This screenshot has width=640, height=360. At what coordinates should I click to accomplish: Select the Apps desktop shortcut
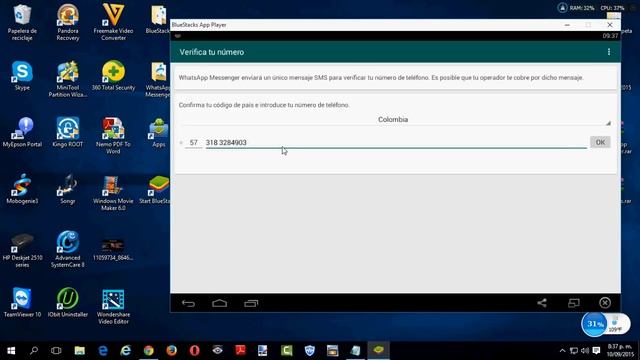pos(159,133)
